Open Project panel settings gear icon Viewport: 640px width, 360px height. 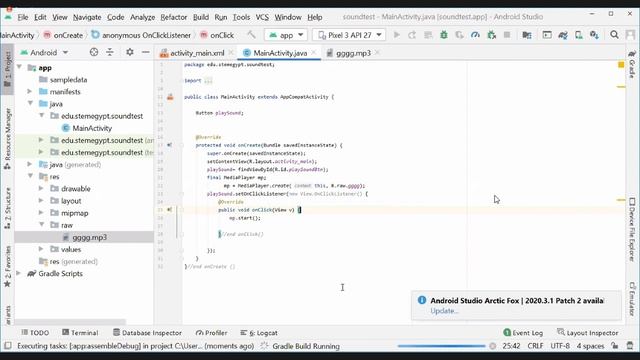pos(130,52)
